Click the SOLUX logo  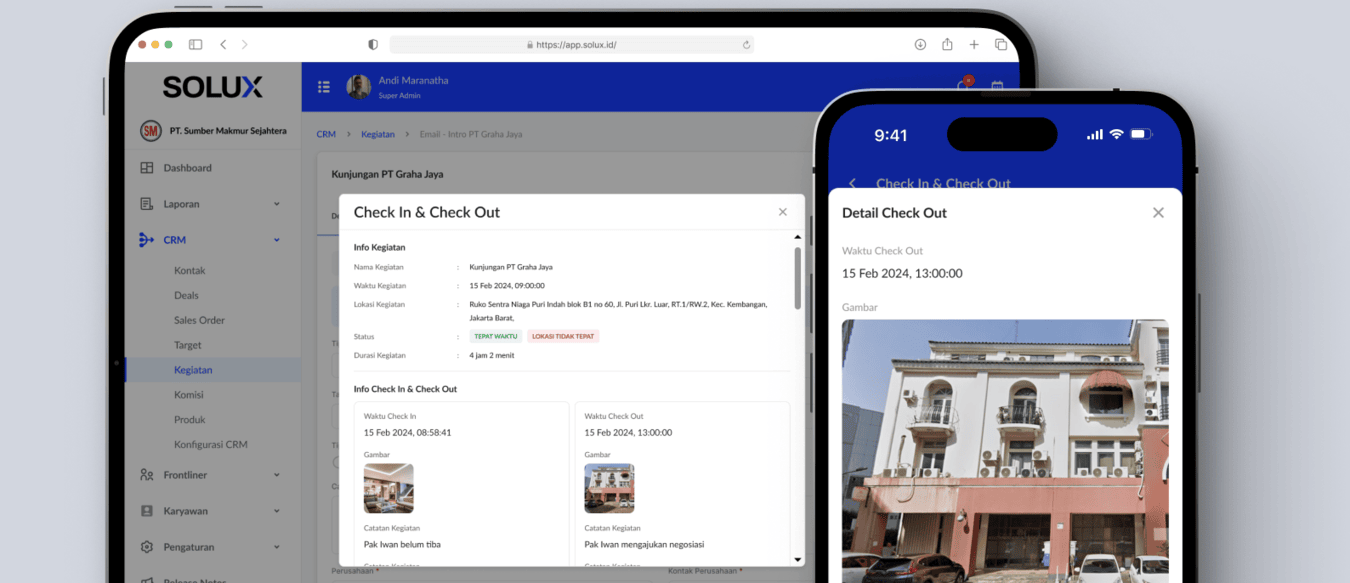pyautogui.click(x=213, y=87)
